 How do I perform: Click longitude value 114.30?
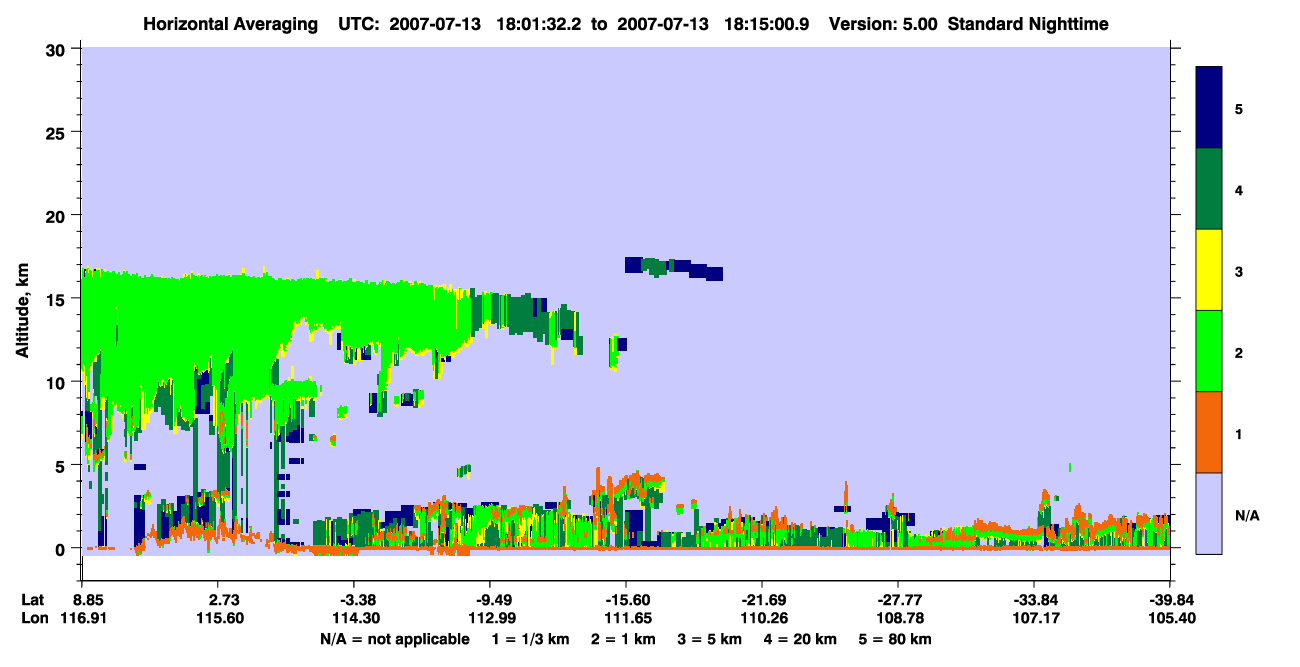(x=354, y=619)
